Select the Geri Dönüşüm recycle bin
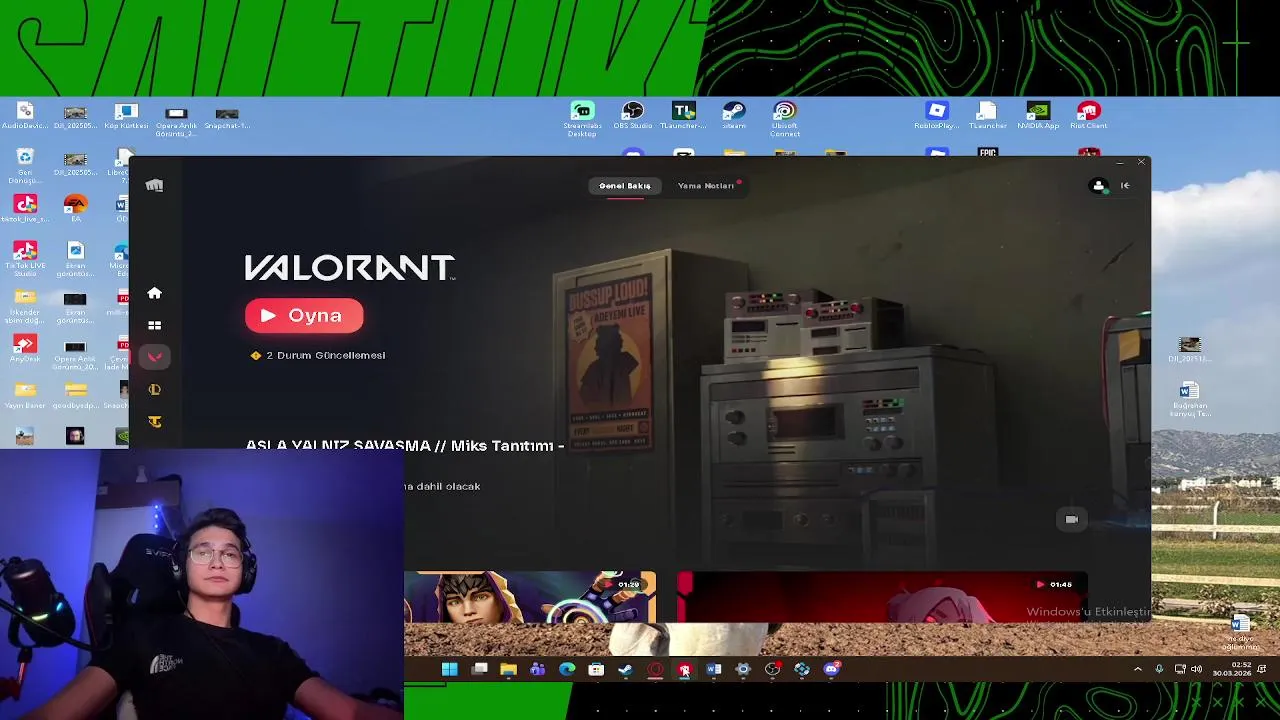1280x720 pixels. (25, 165)
